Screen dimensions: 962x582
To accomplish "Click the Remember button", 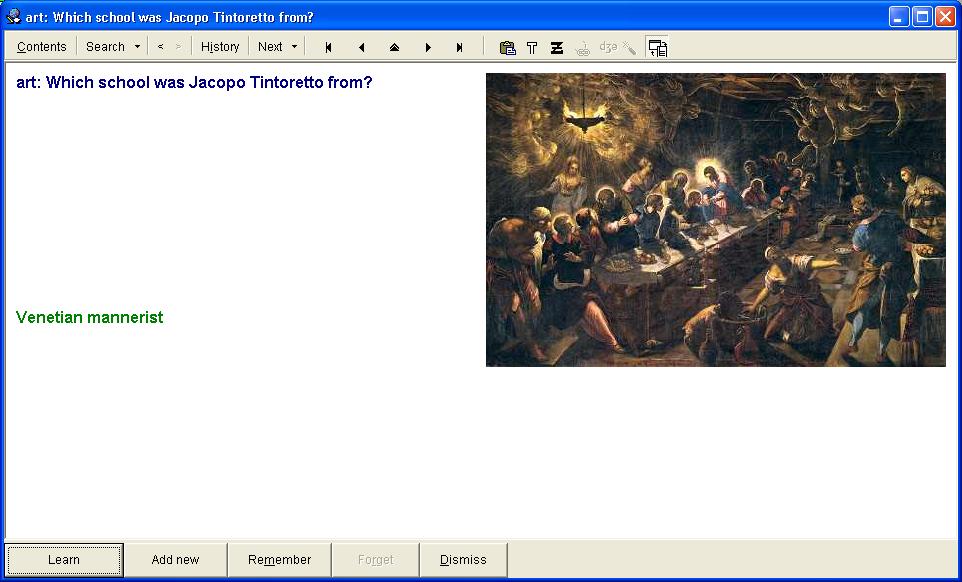I will (279, 560).
